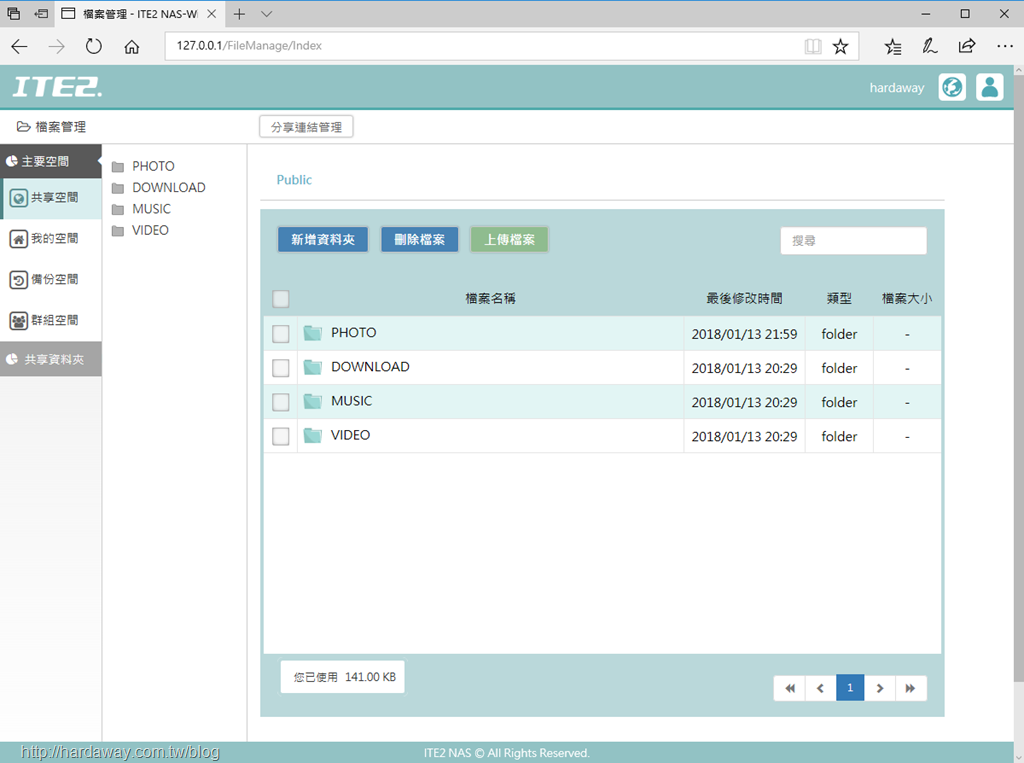
Task: Toggle reading view icon in address bar
Action: tap(812, 46)
